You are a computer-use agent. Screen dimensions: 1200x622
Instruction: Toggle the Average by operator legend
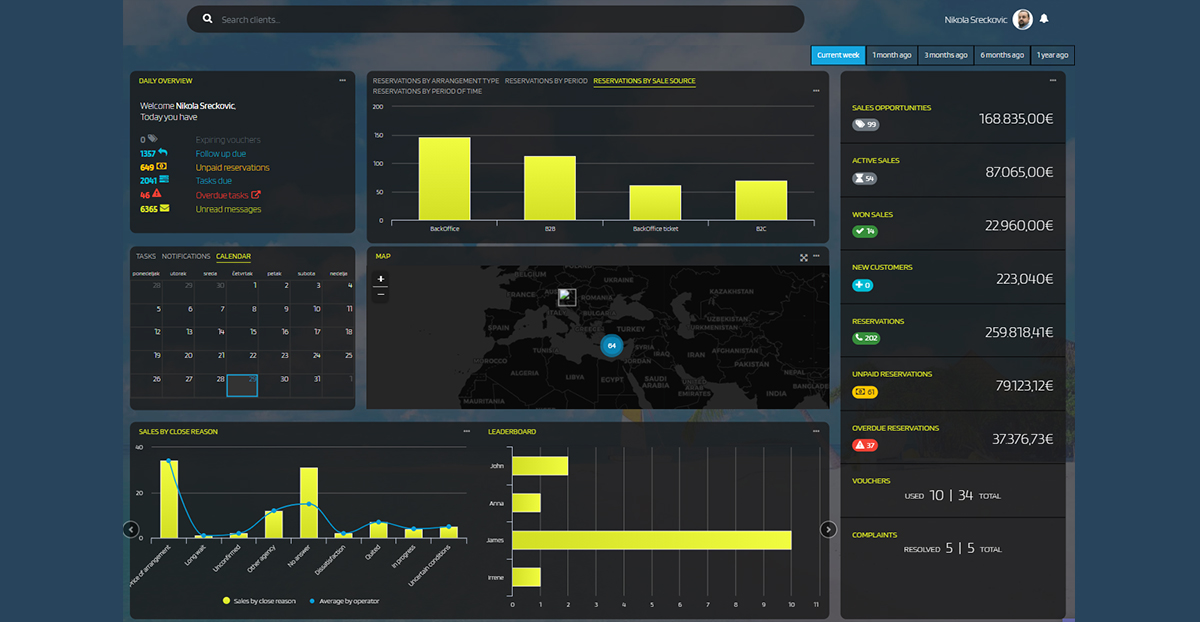point(345,600)
